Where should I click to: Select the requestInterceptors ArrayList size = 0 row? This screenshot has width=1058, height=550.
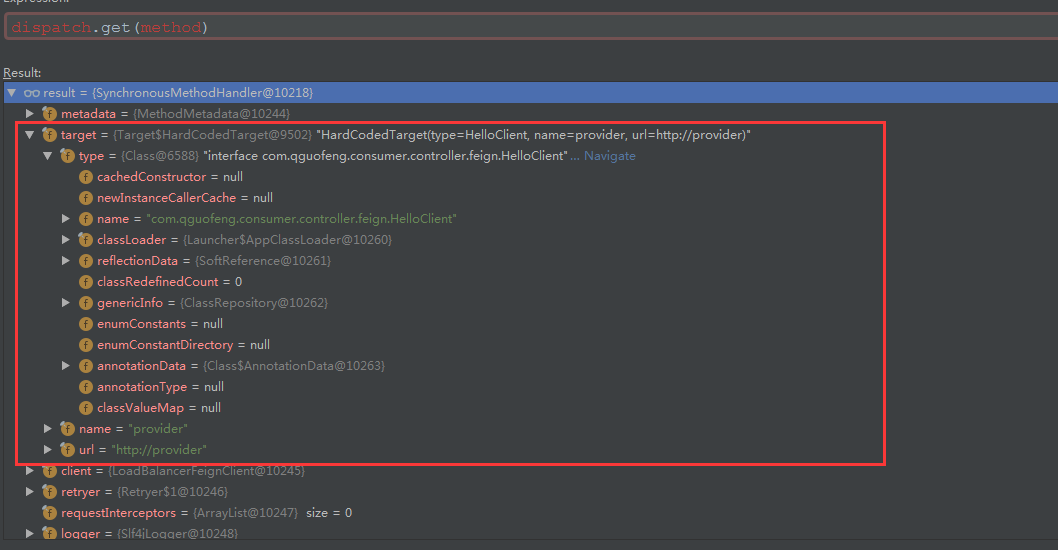(197, 512)
